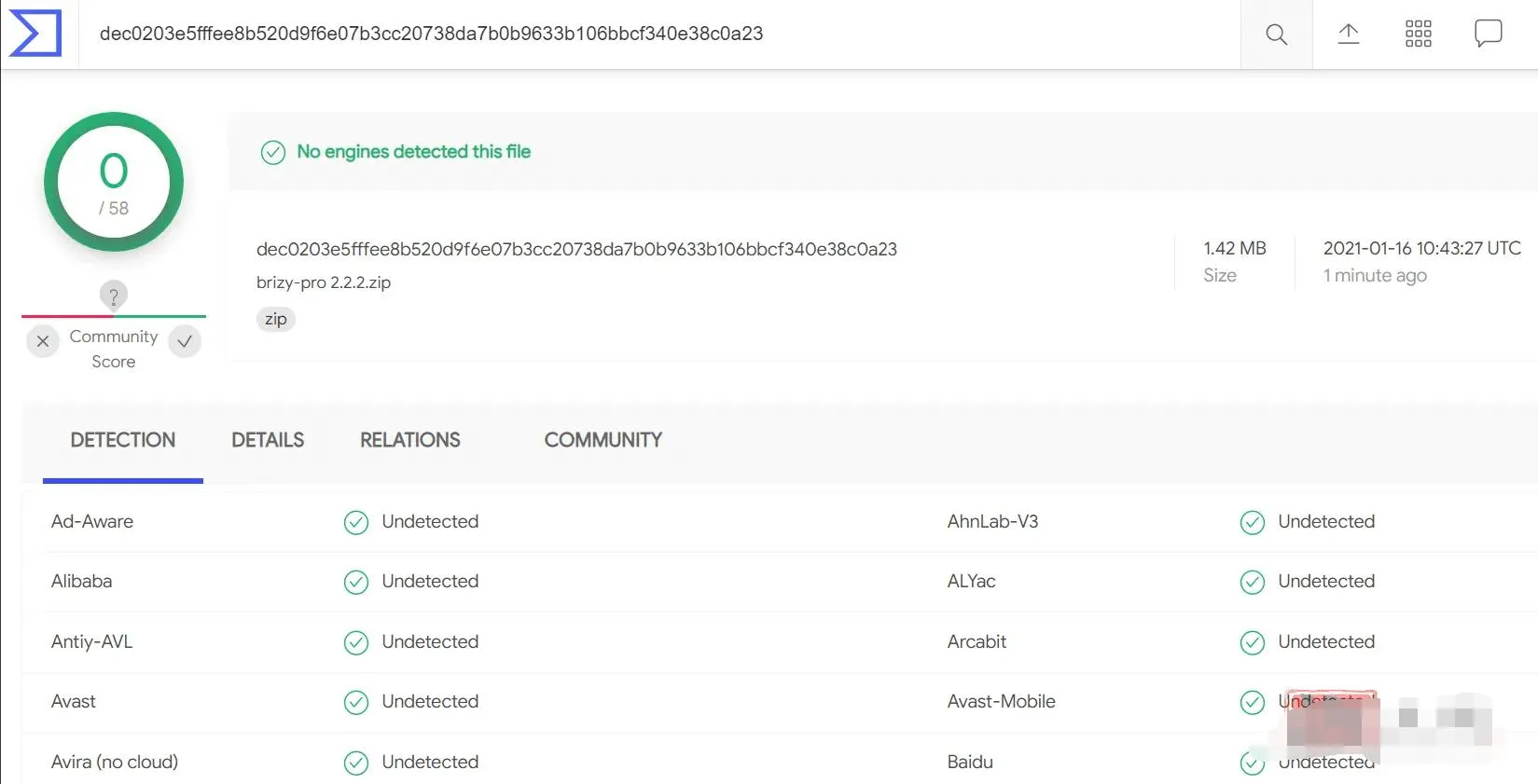Click the AhnLab-V3 engine name
The height and width of the screenshot is (784, 1538).
(x=992, y=522)
